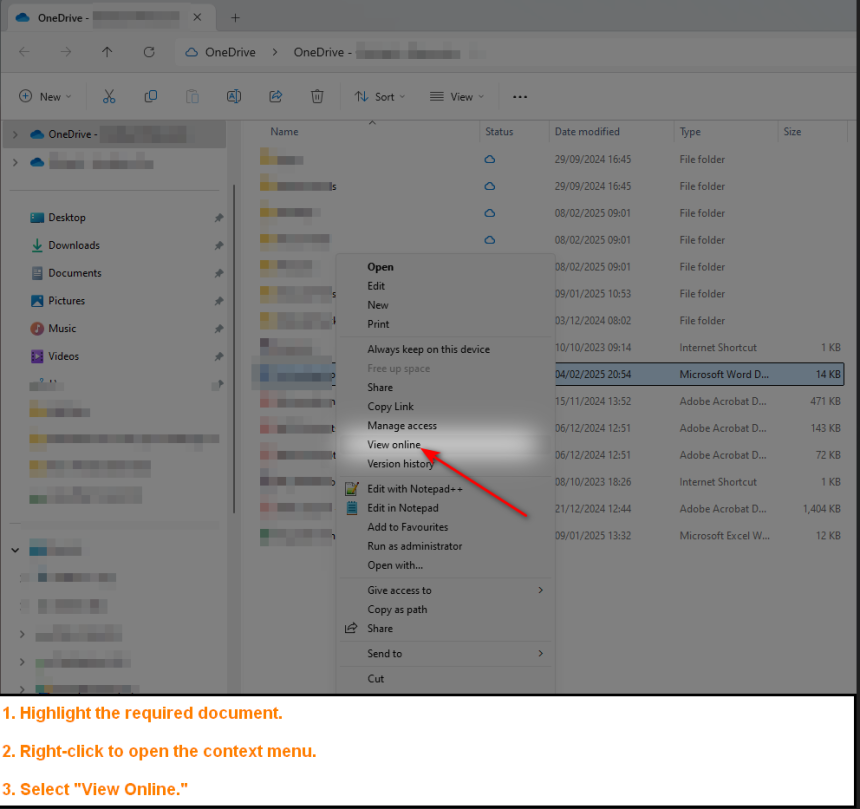This screenshot has height=809, width=860.
Task: Open the New dropdown button
Action: tap(46, 97)
